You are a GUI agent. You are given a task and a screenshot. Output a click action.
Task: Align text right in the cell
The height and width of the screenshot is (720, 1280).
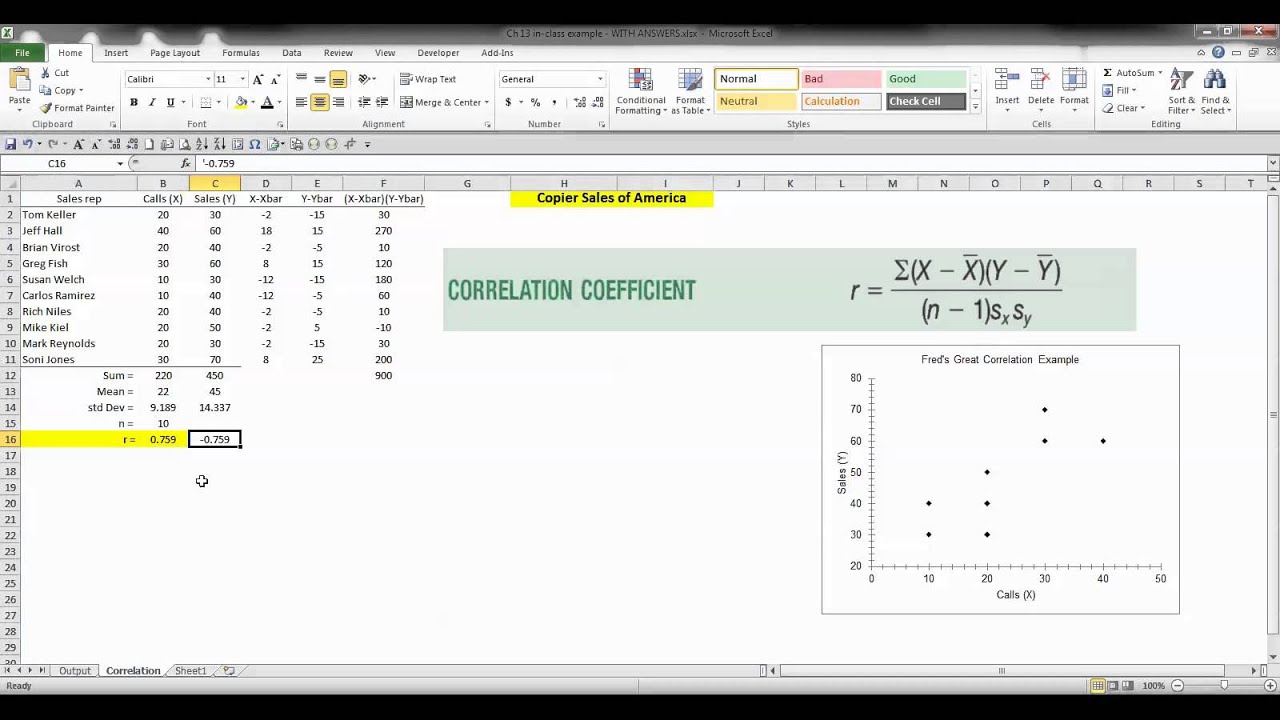[x=338, y=102]
